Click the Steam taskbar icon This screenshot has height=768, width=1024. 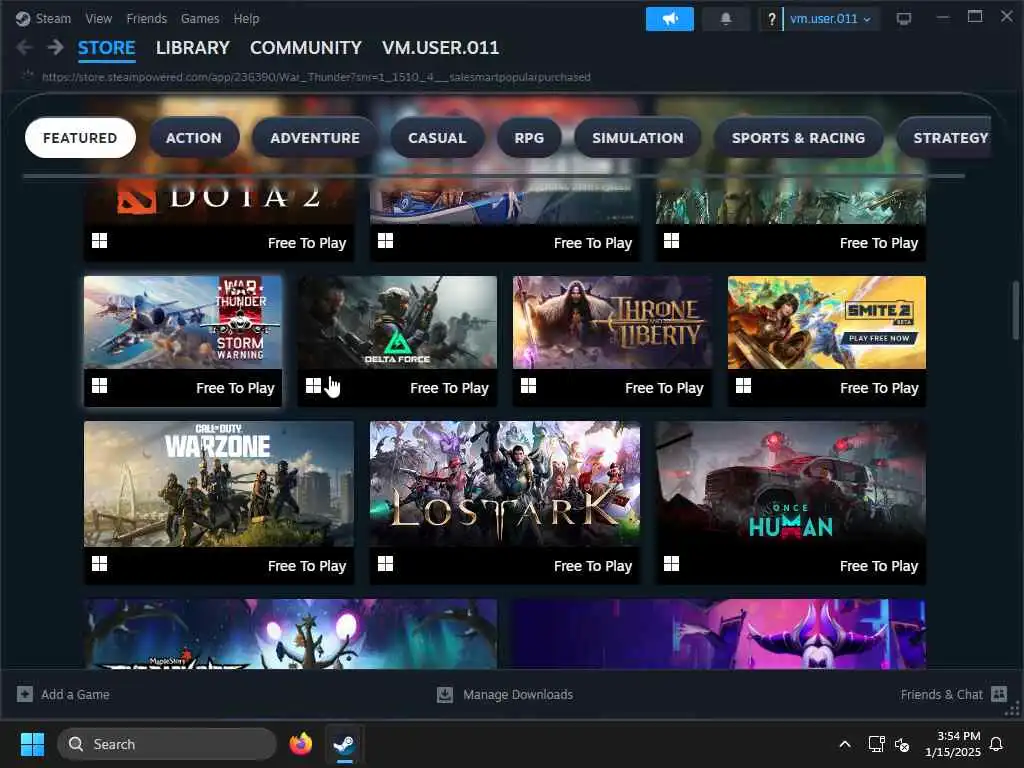coord(344,744)
